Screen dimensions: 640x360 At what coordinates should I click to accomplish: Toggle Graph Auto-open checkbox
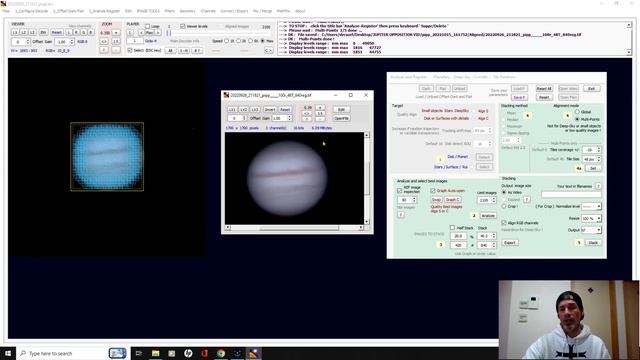tap(433, 191)
